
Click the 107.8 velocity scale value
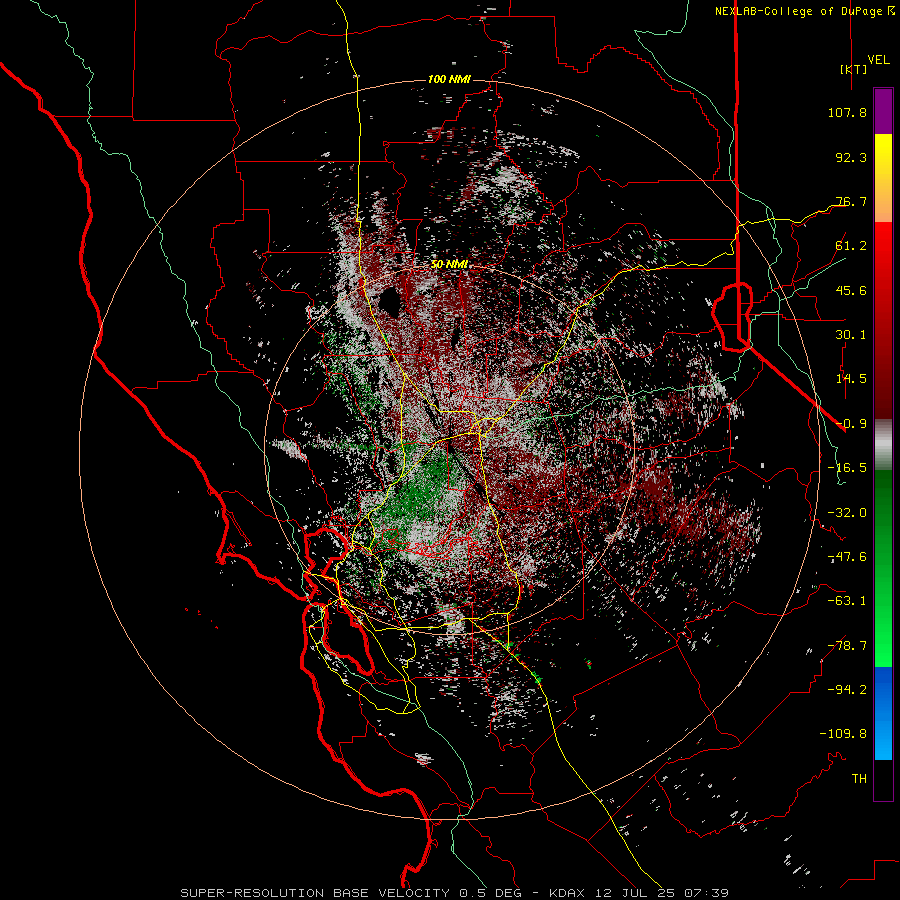tap(847, 112)
